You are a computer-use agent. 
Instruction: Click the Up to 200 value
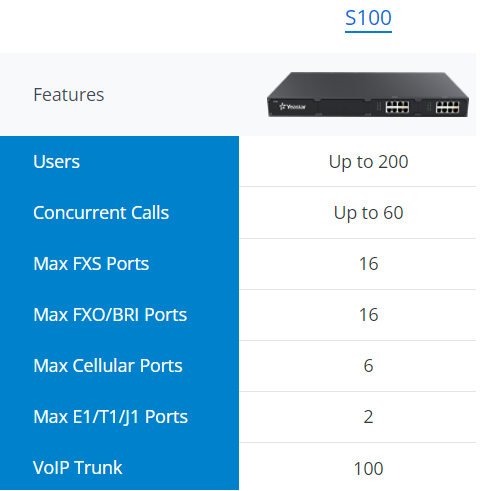(368, 162)
